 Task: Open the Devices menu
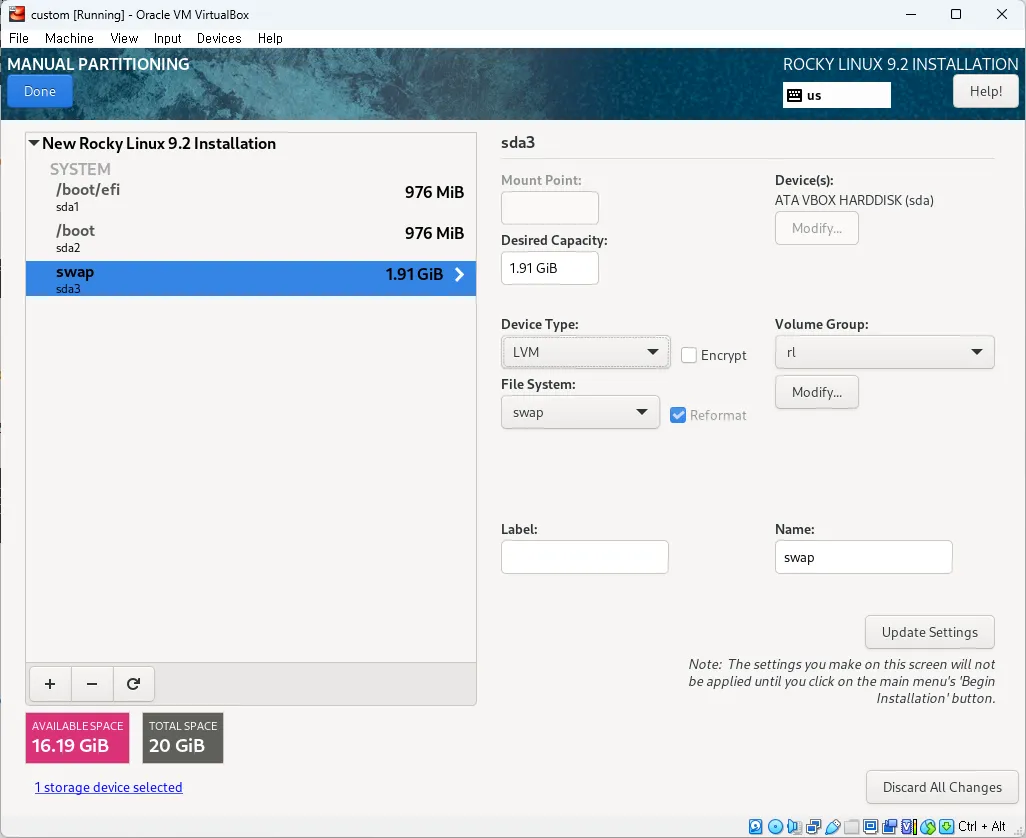[219, 38]
